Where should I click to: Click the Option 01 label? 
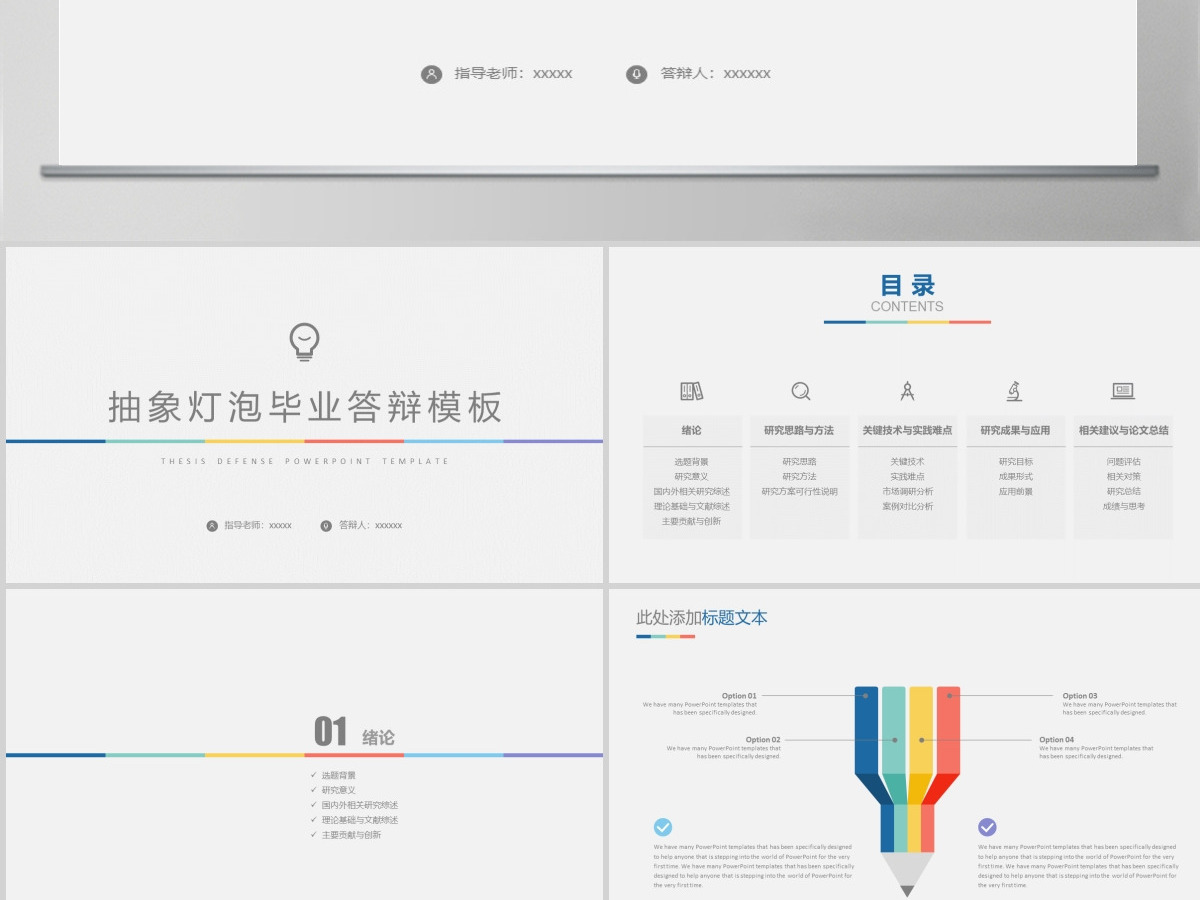739,696
